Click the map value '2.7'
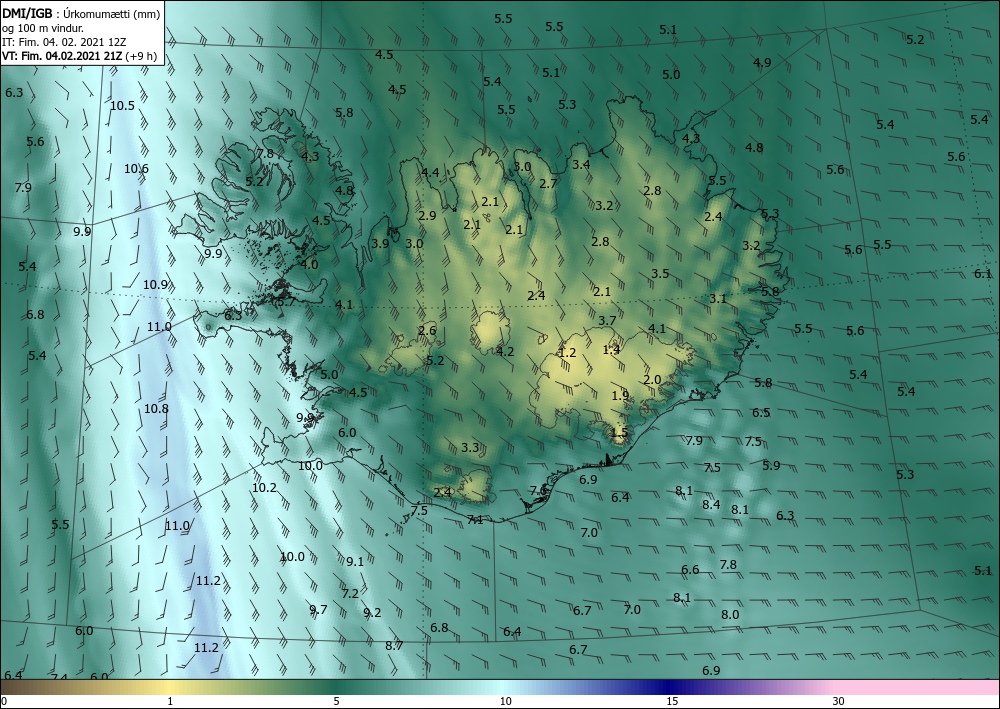 548,184
